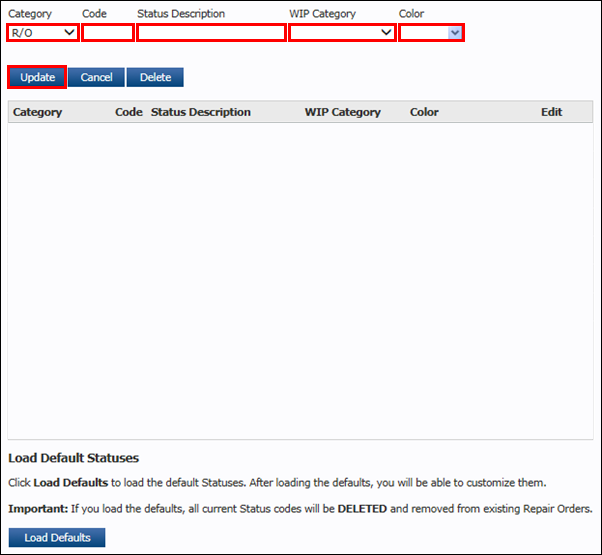
Task: Click the Cancel button
Action: point(96,77)
